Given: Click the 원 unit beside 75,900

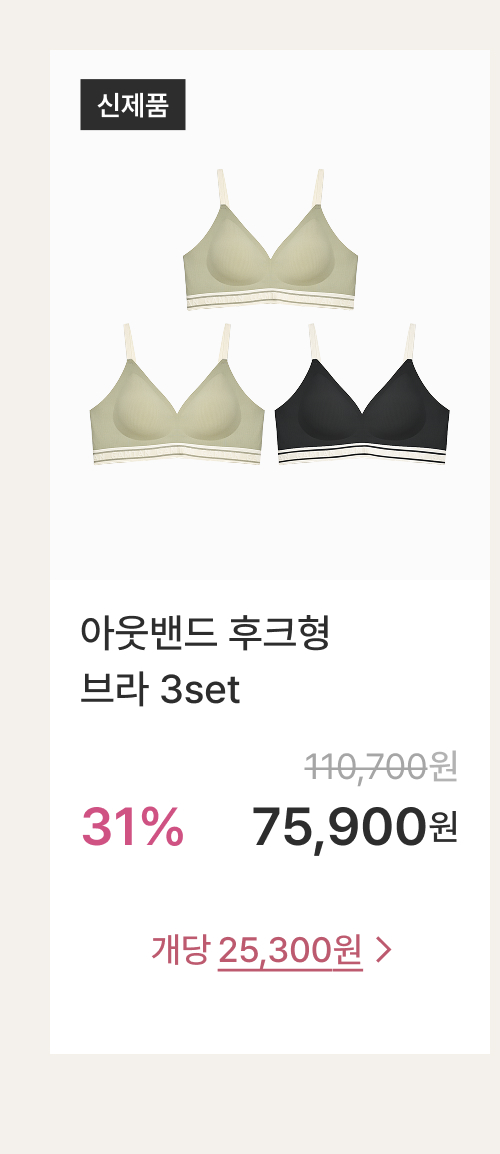Looking at the screenshot, I should coord(443,828).
